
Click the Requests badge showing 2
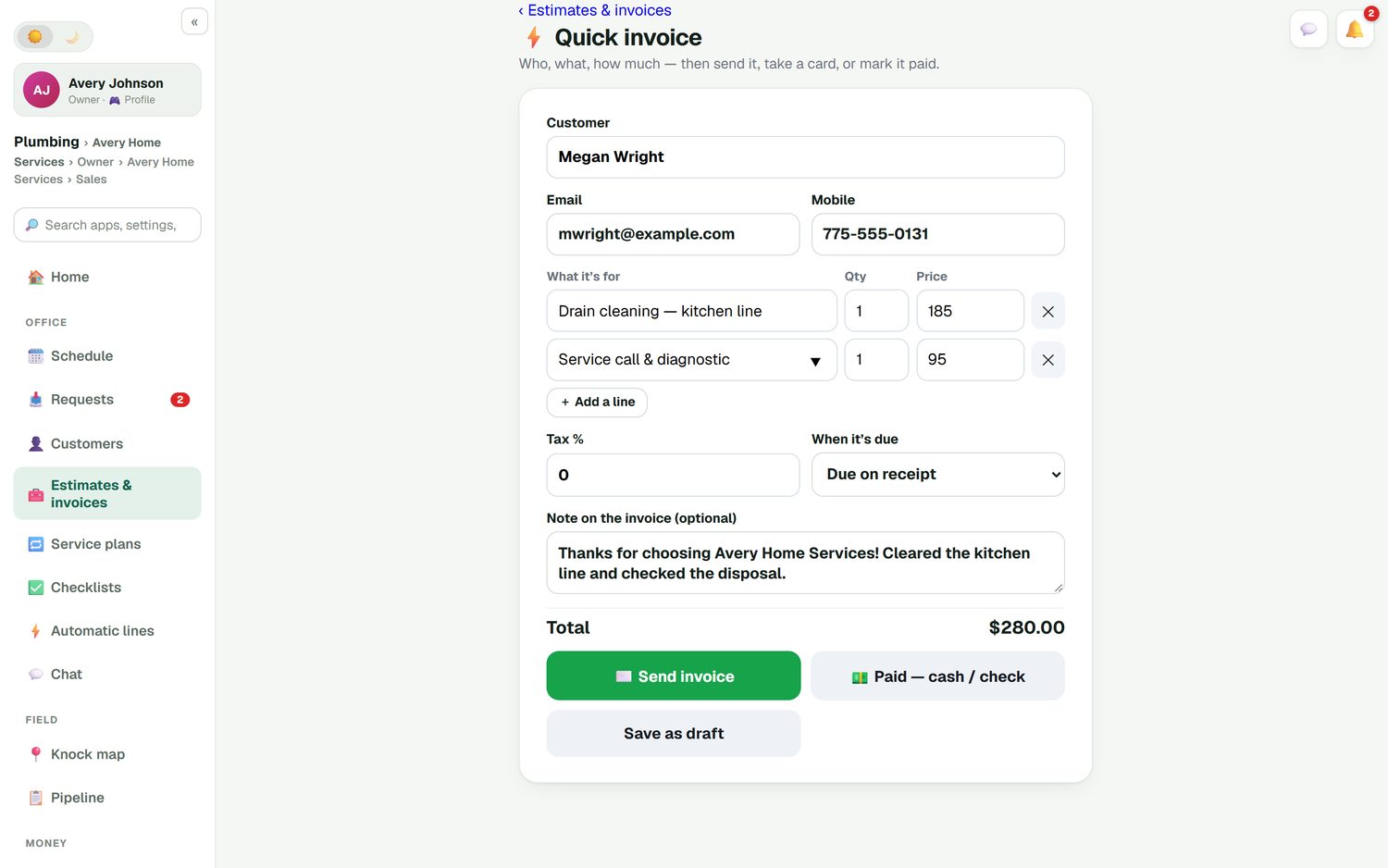pos(180,400)
